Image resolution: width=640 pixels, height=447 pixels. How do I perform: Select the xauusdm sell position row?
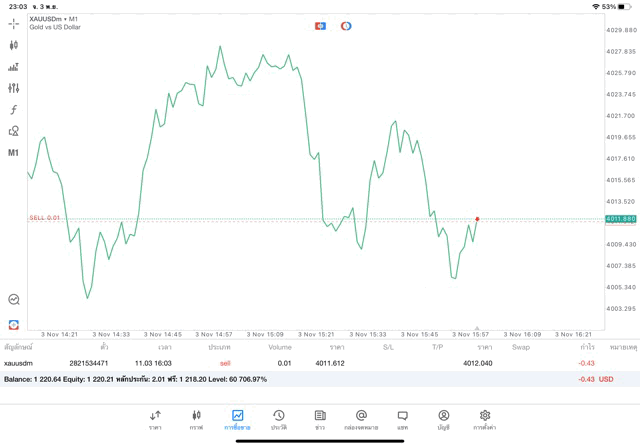point(300,363)
